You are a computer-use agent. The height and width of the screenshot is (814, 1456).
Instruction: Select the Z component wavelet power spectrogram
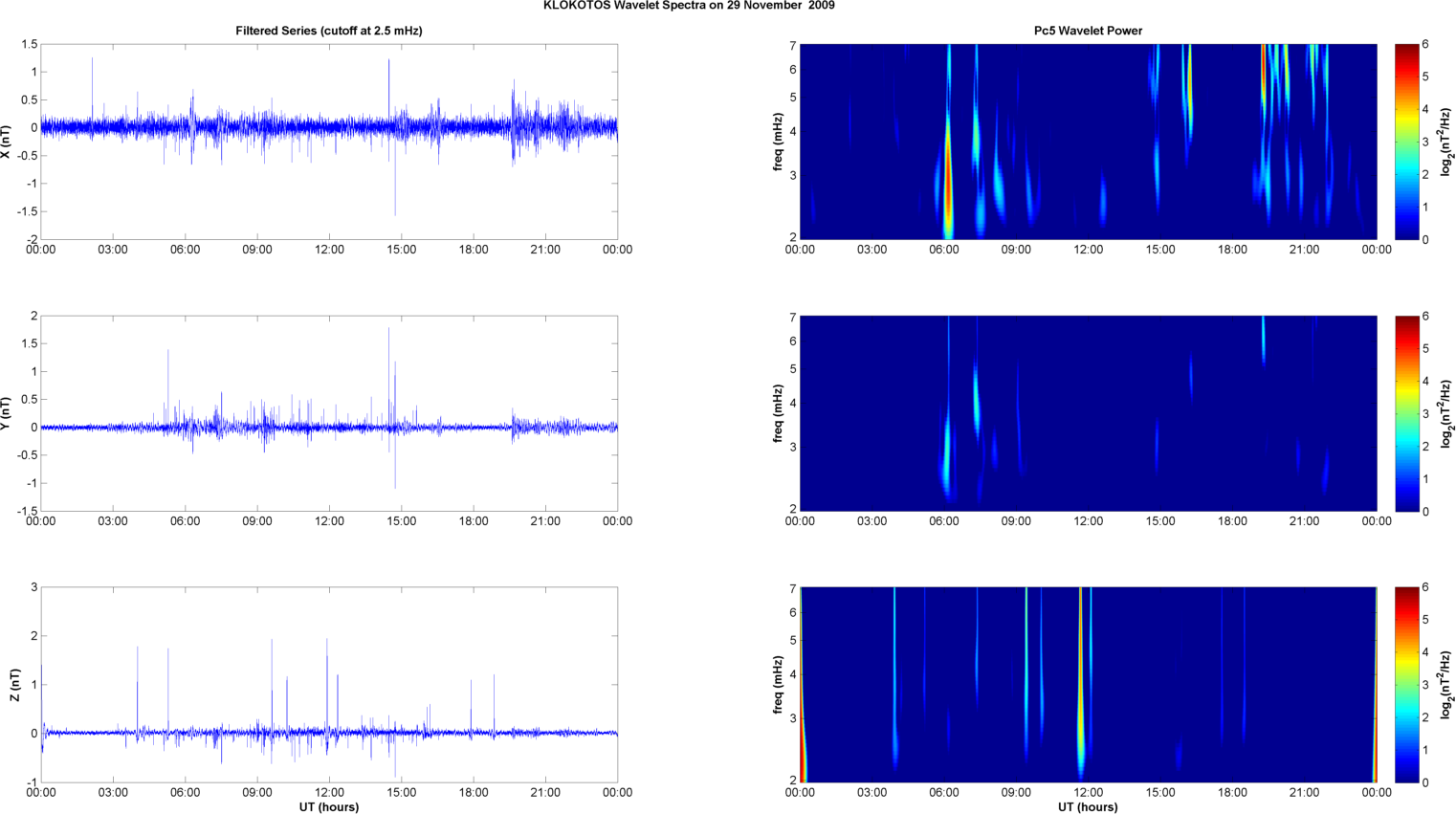coord(1088,685)
